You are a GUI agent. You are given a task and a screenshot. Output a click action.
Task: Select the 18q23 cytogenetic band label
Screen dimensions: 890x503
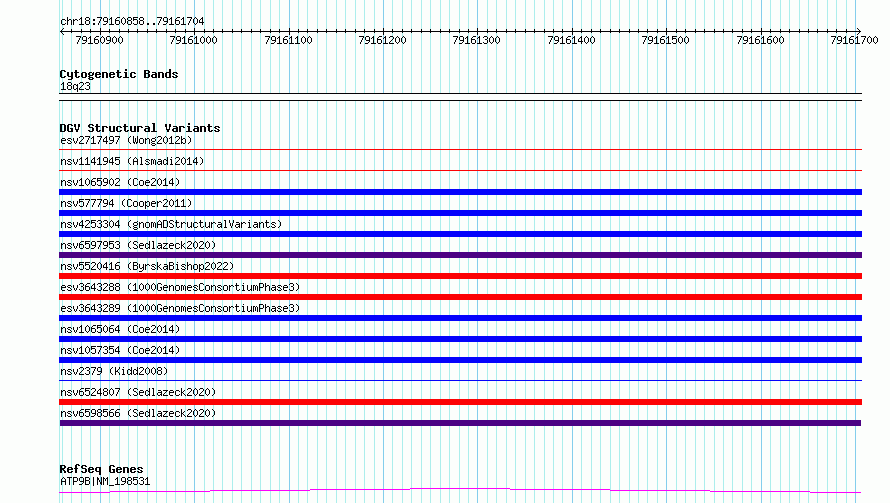(75, 86)
